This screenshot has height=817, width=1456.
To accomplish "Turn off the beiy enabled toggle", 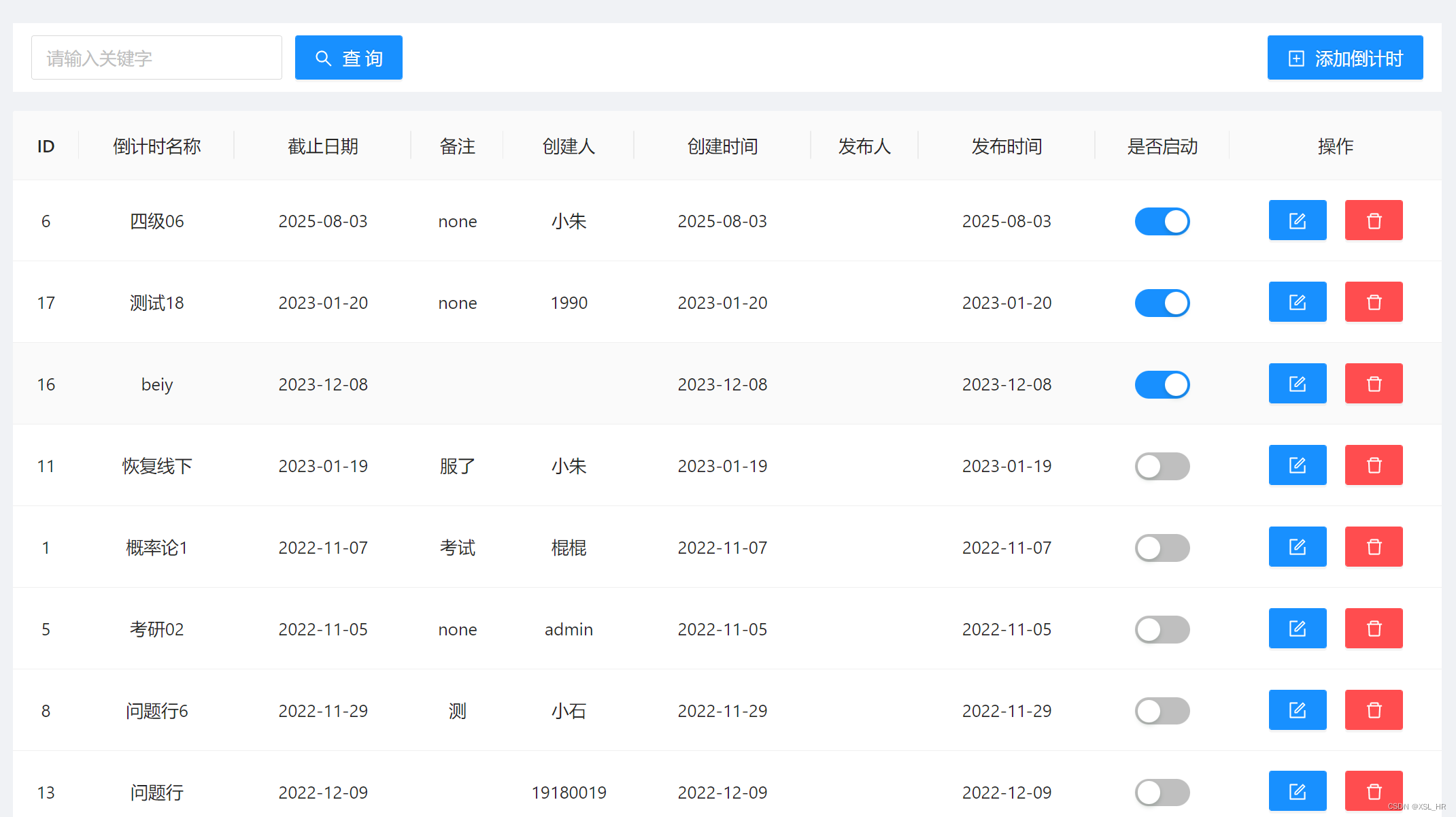I will click(1162, 384).
